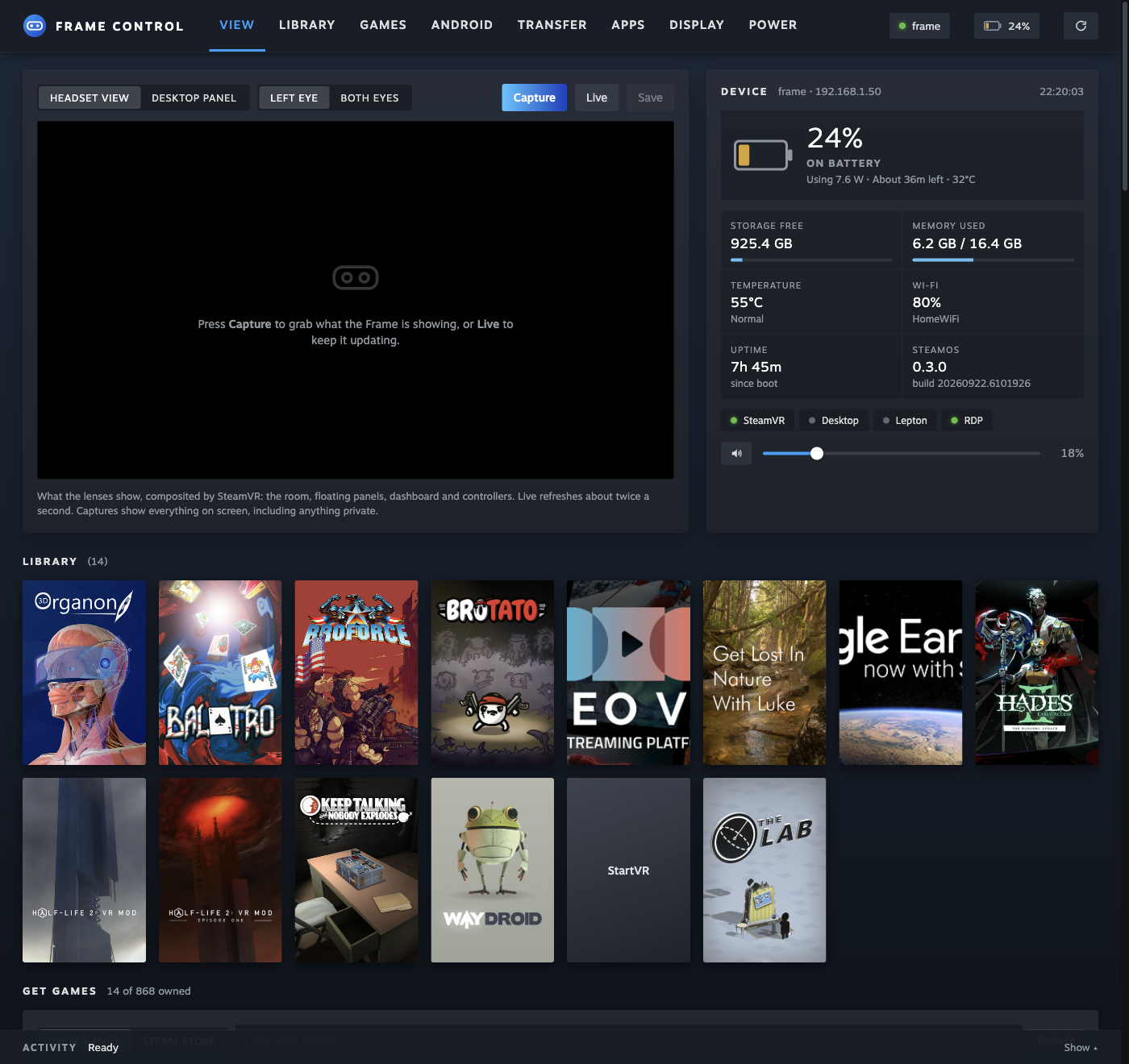Open the VIEW tab
The width and height of the screenshot is (1129, 1064).
pos(237,25)
